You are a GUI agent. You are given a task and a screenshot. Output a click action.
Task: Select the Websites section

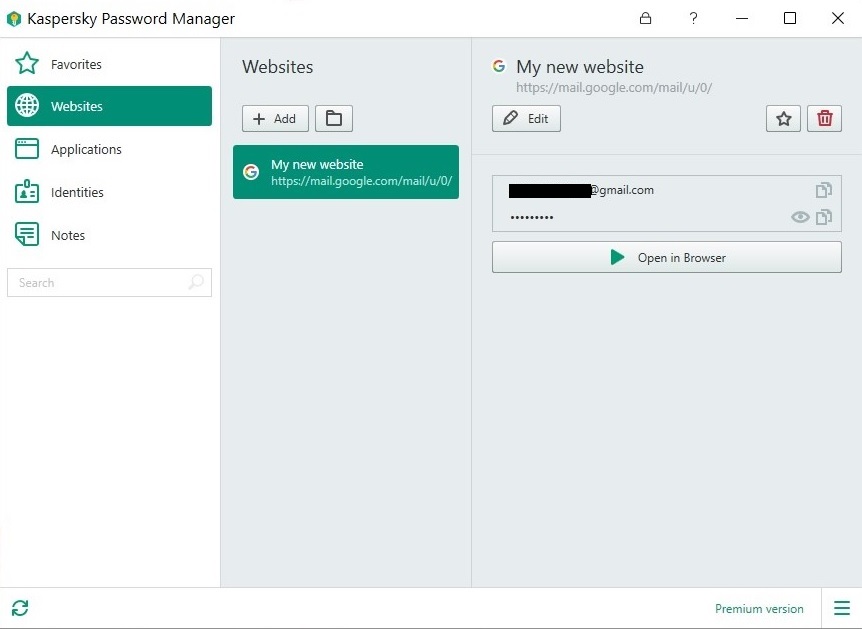pyautogui.click(x=109, y=106)
